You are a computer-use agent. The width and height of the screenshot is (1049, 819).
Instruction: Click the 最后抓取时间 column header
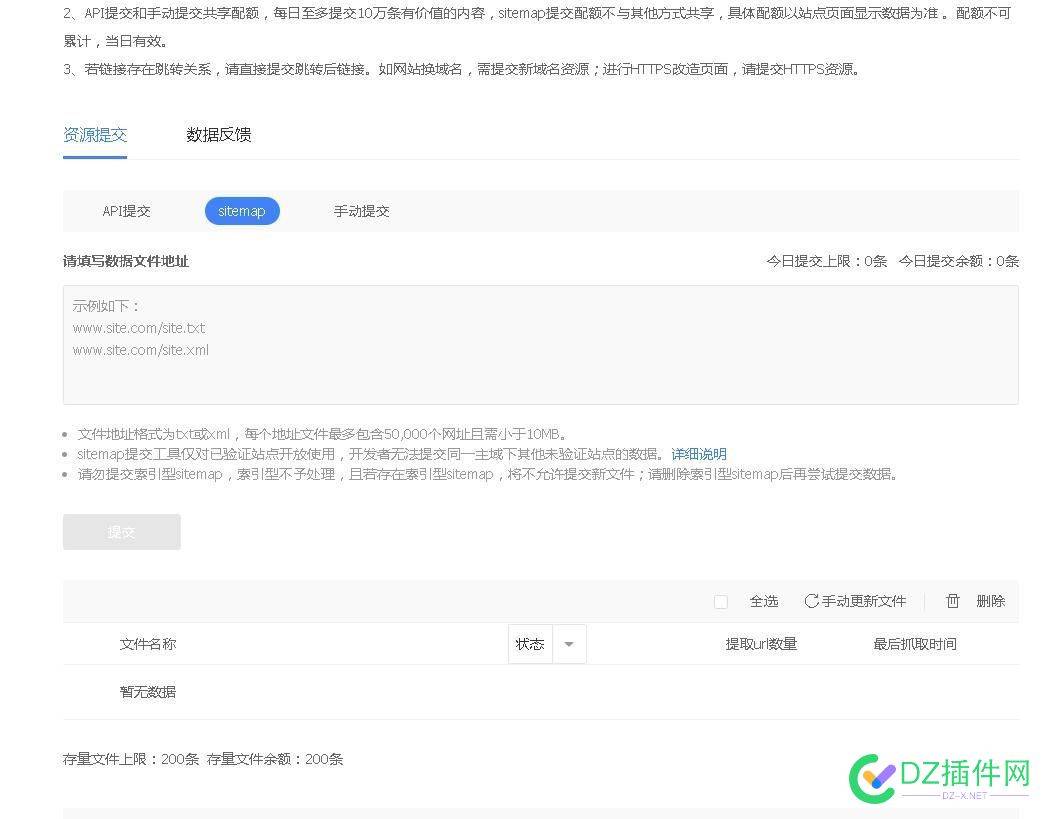click(x=915, y=644)
